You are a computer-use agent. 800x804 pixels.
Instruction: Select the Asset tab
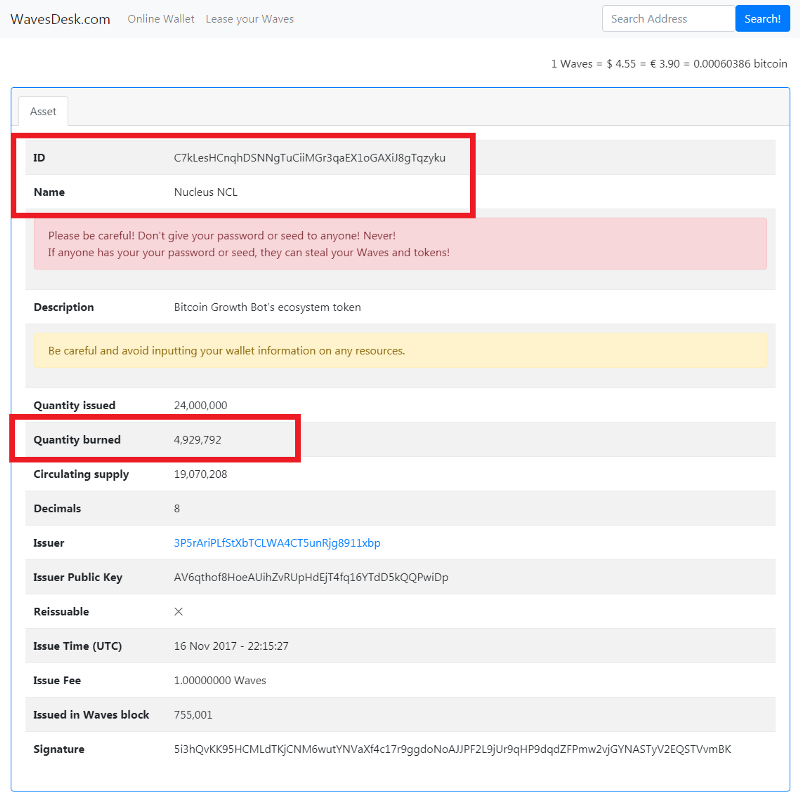pos(43,111)
